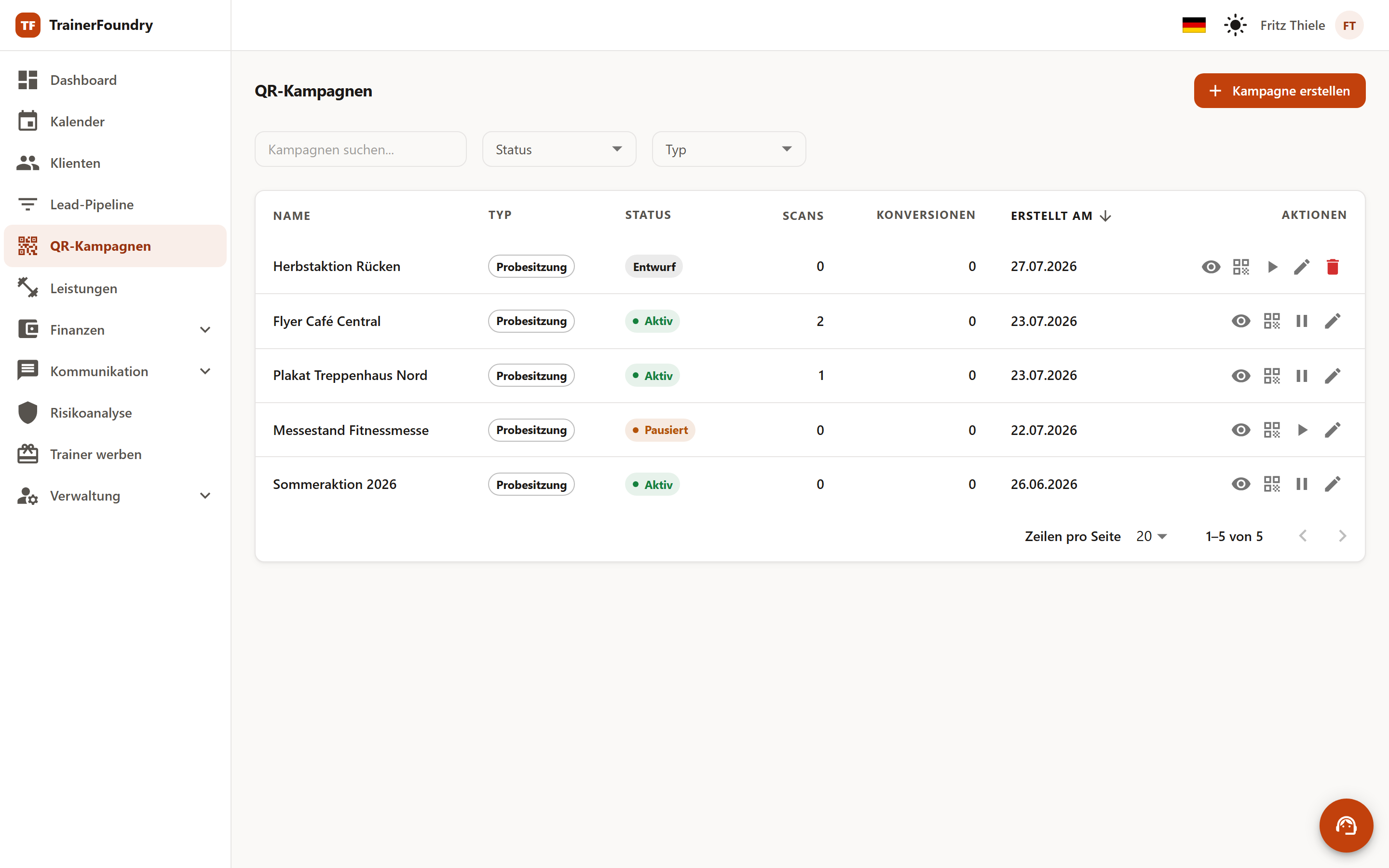Screen dimensions: 1389x868
Task: Go to previous page of campaigns
Action: coord(1303,536)
